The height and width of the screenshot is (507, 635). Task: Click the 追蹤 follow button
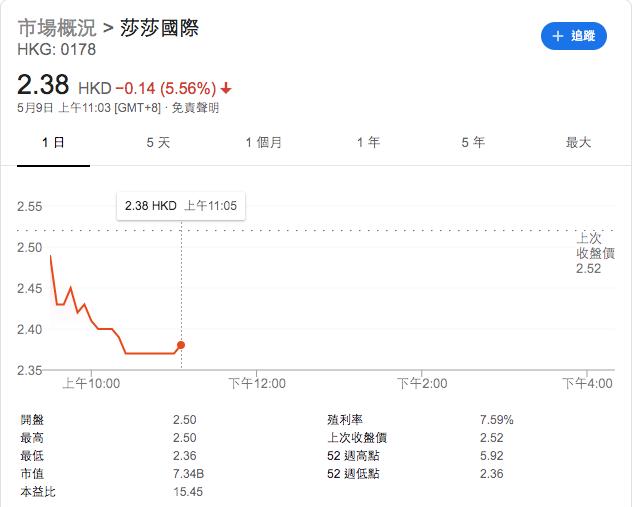pos(574,36)
